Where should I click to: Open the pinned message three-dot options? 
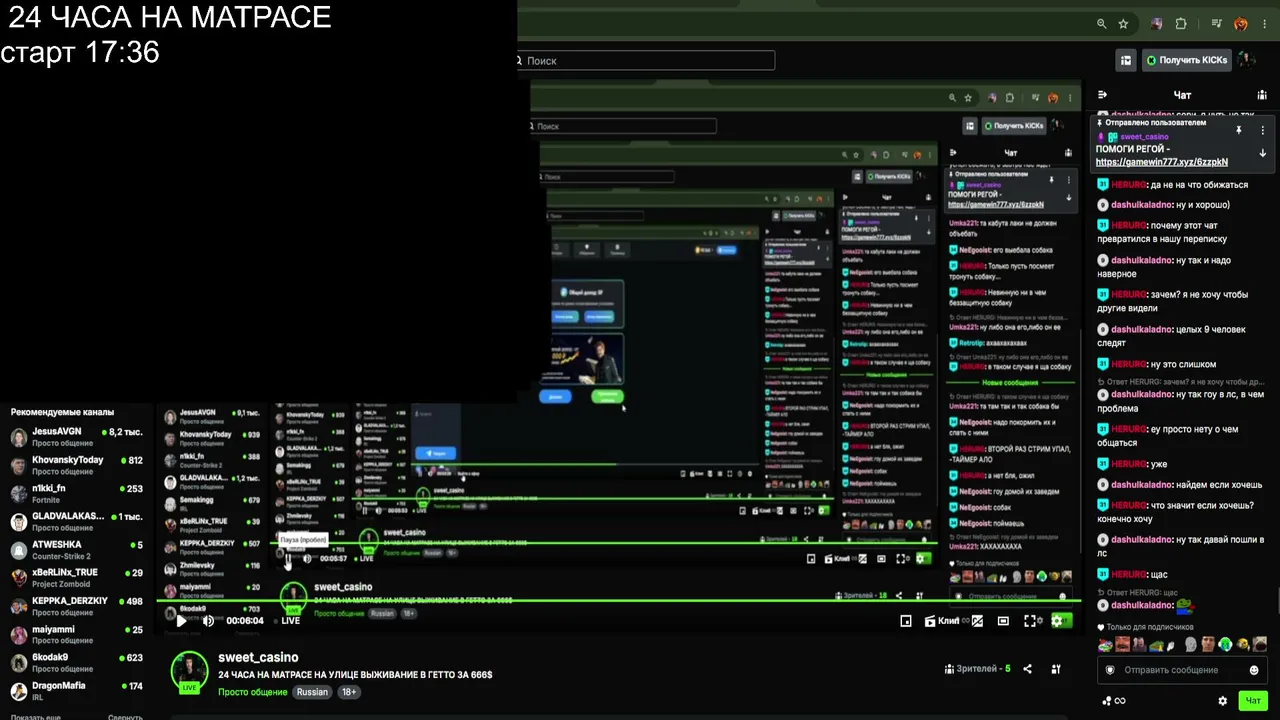coord(1262,130)
